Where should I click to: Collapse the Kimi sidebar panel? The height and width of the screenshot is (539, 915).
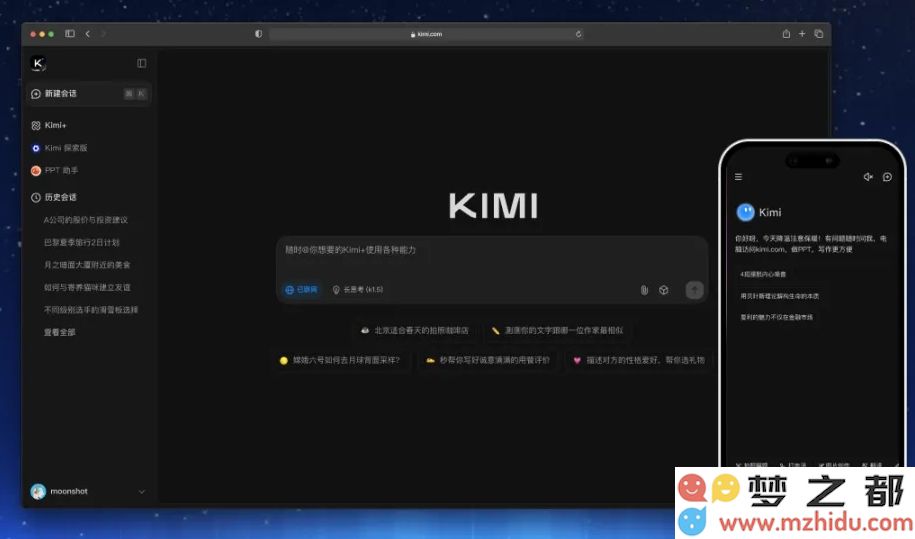[x=142, y=63]
